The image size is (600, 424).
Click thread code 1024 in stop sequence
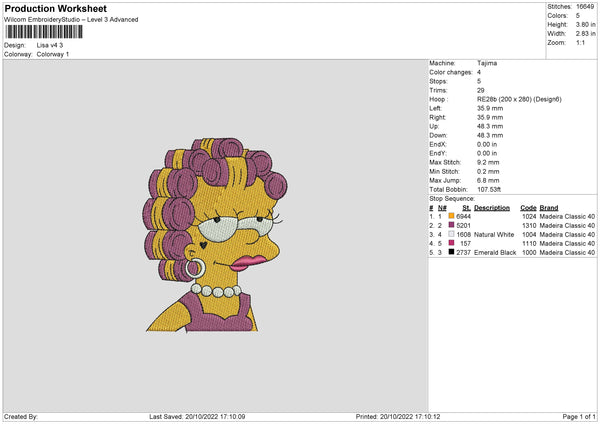coord(529,217)
